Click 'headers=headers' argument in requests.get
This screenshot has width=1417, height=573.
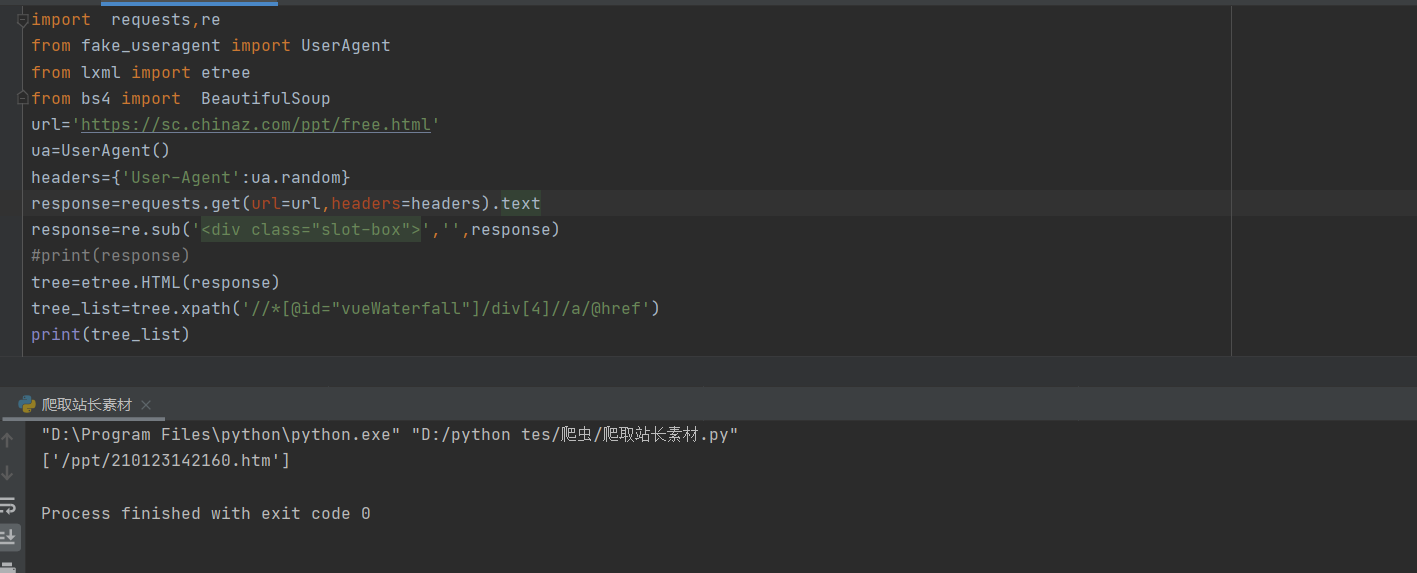[x=406, y=203]
